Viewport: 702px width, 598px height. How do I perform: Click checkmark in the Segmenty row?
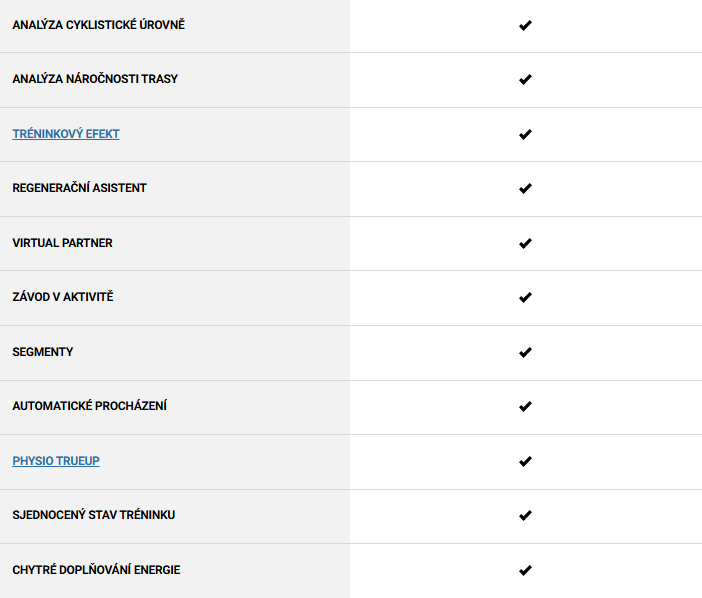(x=525, y=353)
